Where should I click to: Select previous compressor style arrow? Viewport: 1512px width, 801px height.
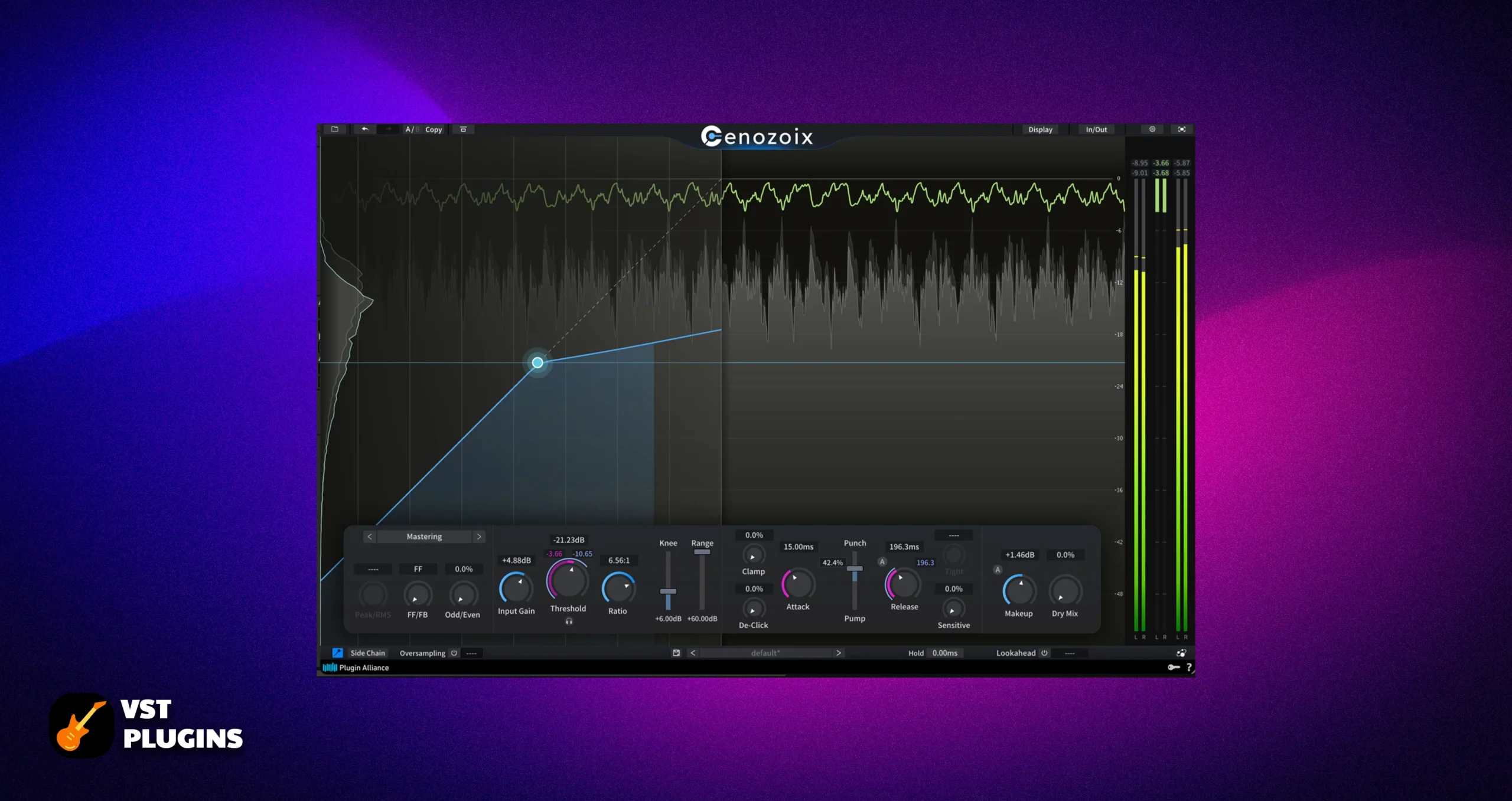370,537
